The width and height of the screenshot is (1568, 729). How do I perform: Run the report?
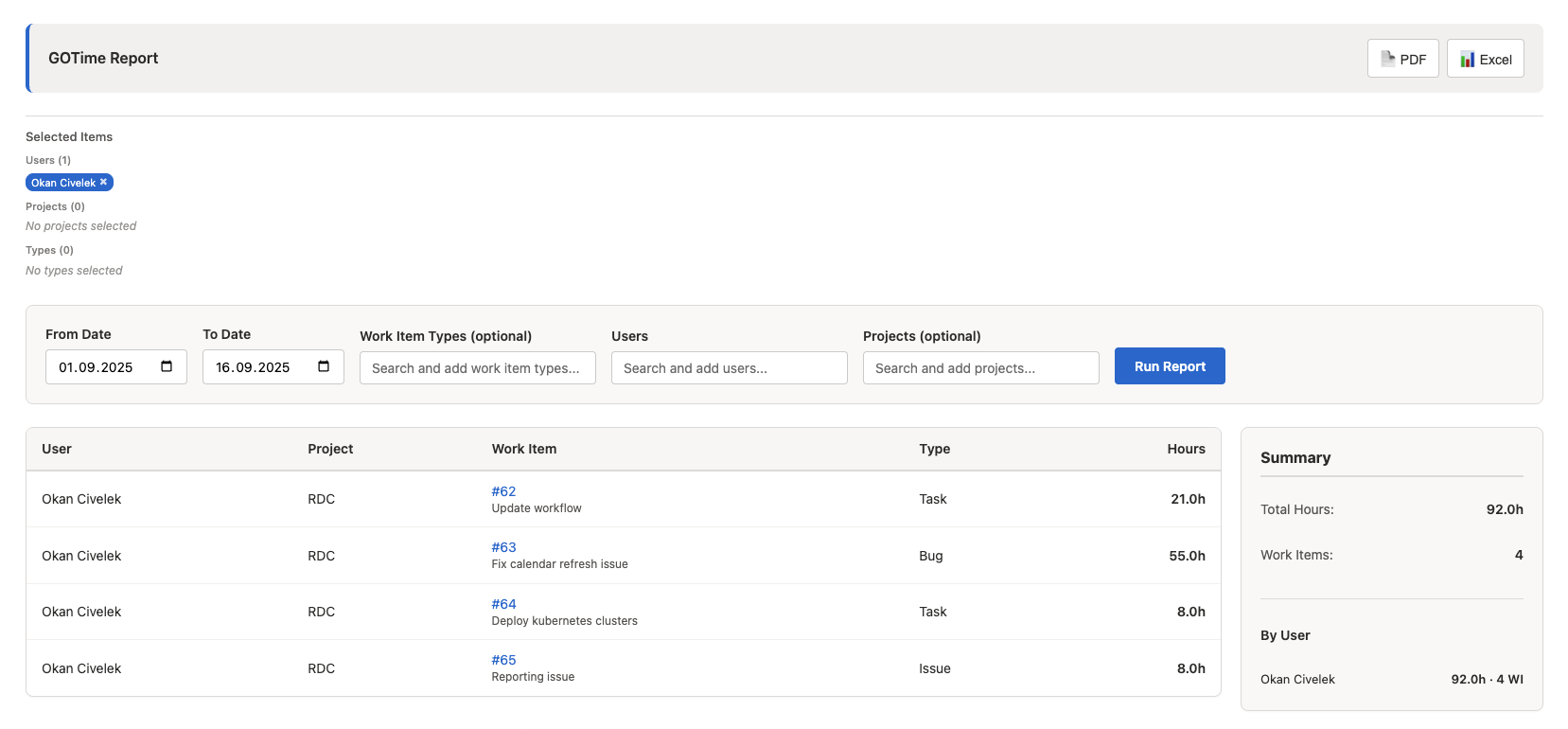[1170, 366]
